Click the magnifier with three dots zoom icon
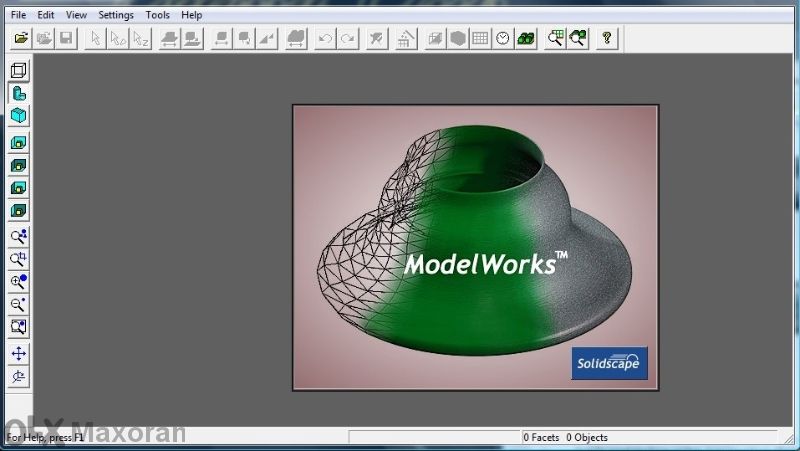The width and height of the screenshot is (800, 451). pyautogui.click(x=18, y=236)
